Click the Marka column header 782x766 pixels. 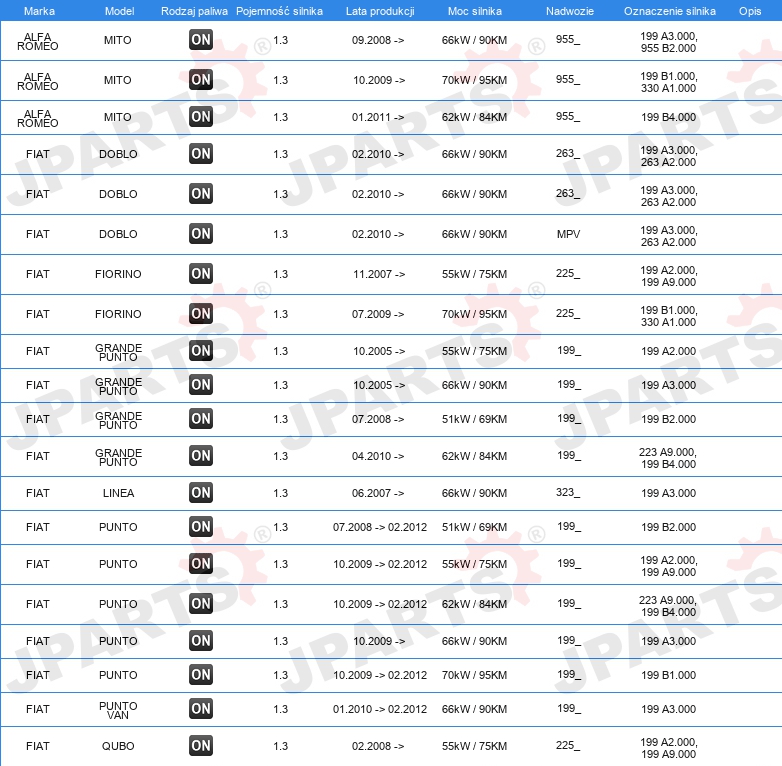[x=39, y=11]
